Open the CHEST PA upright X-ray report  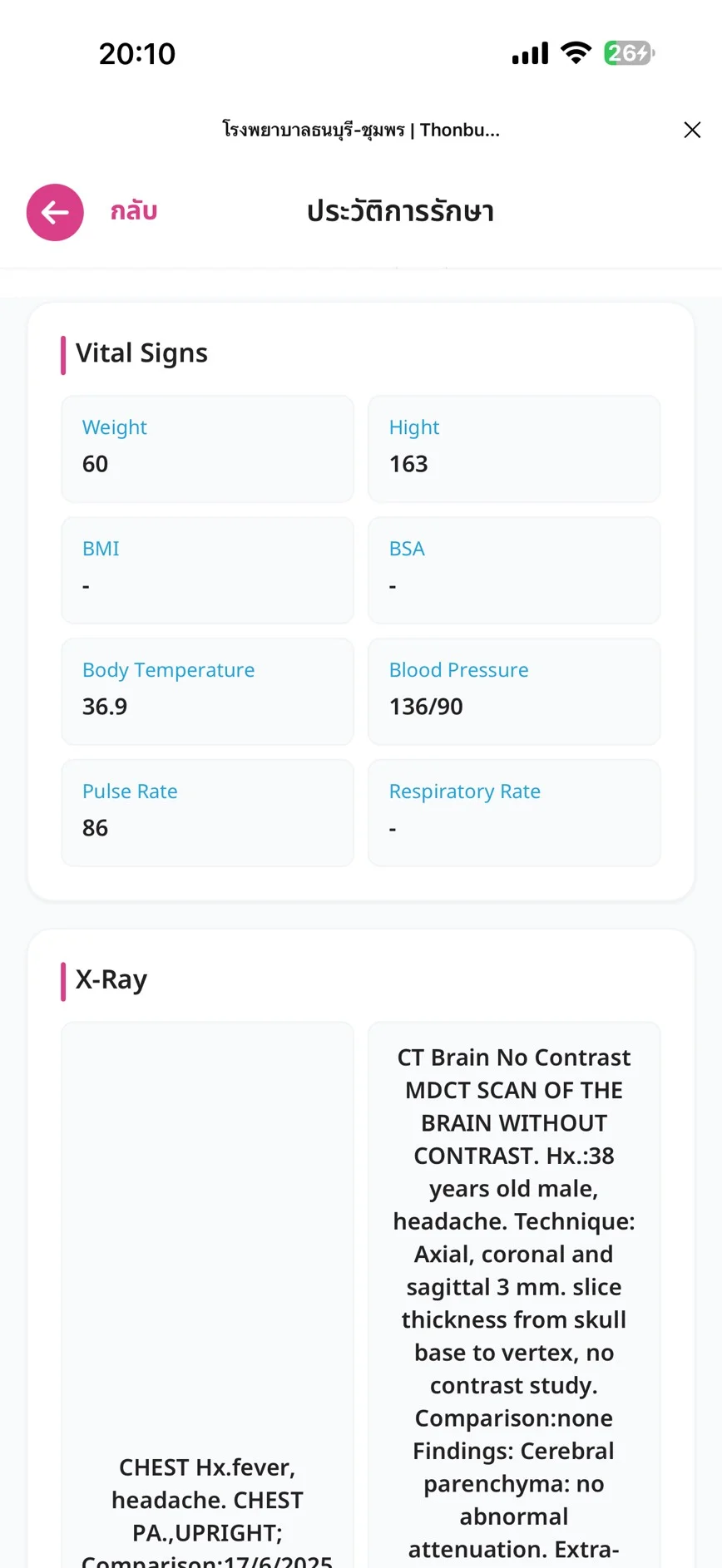pos(207,1295)
